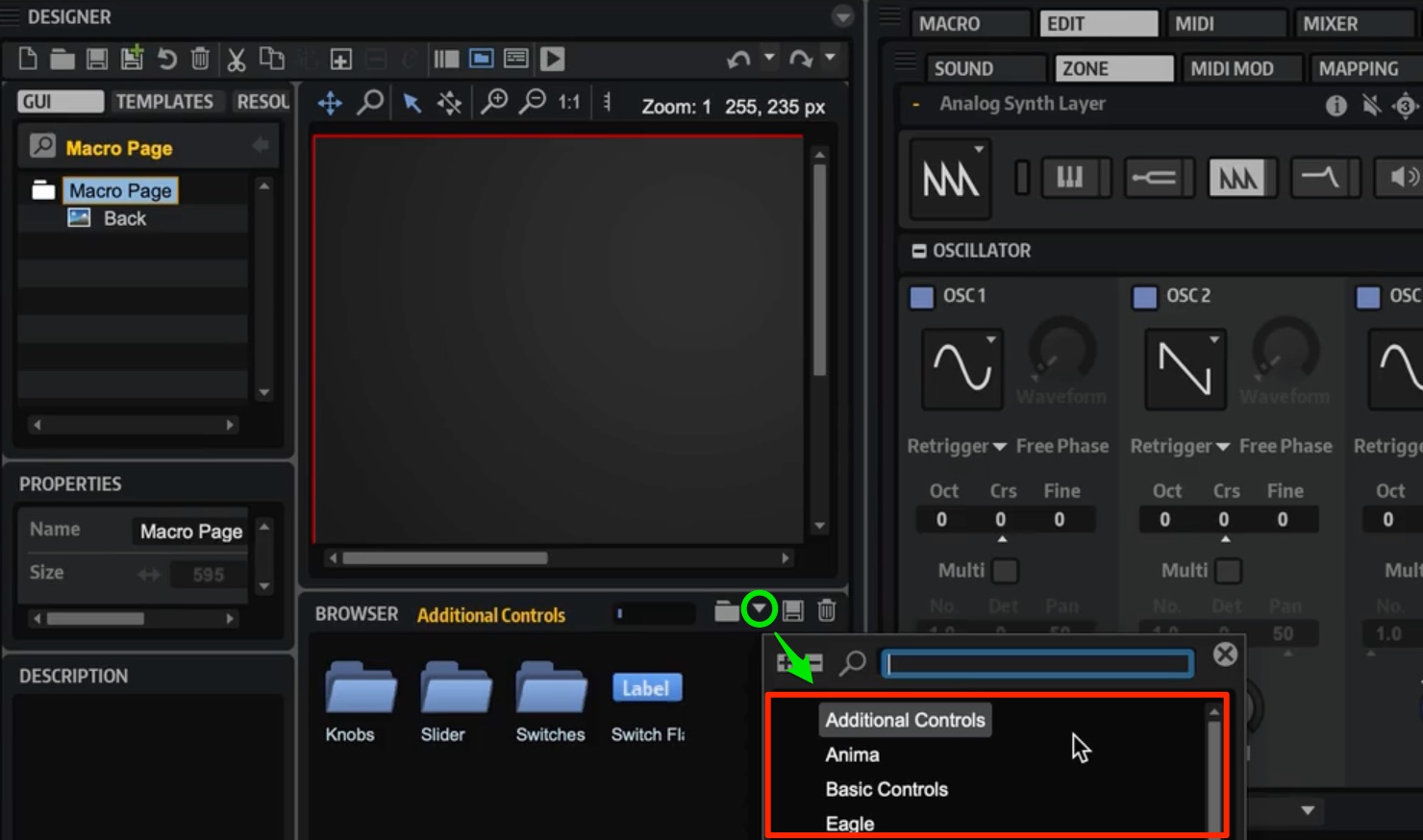
Task: Select the move tool in designer toolbar
Action: tap(330, 104)
